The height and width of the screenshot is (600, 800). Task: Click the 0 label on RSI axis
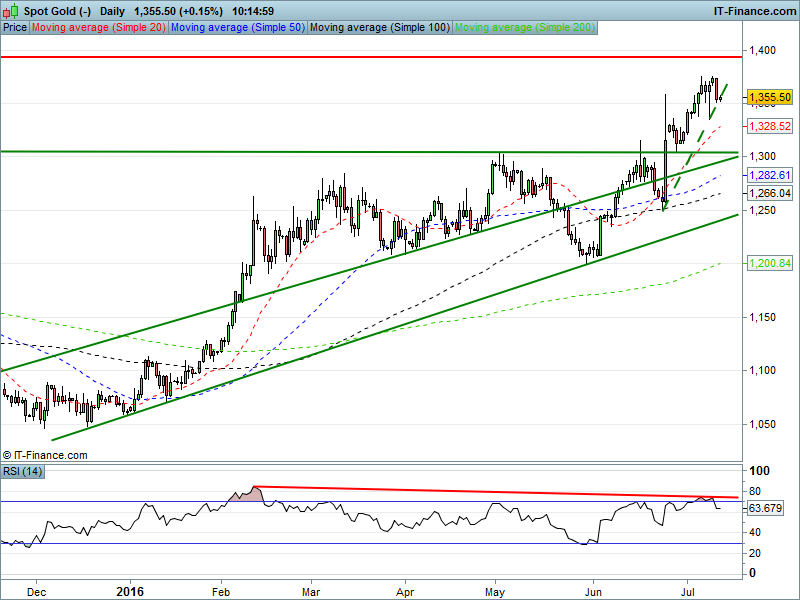click(x=752, y=573)
